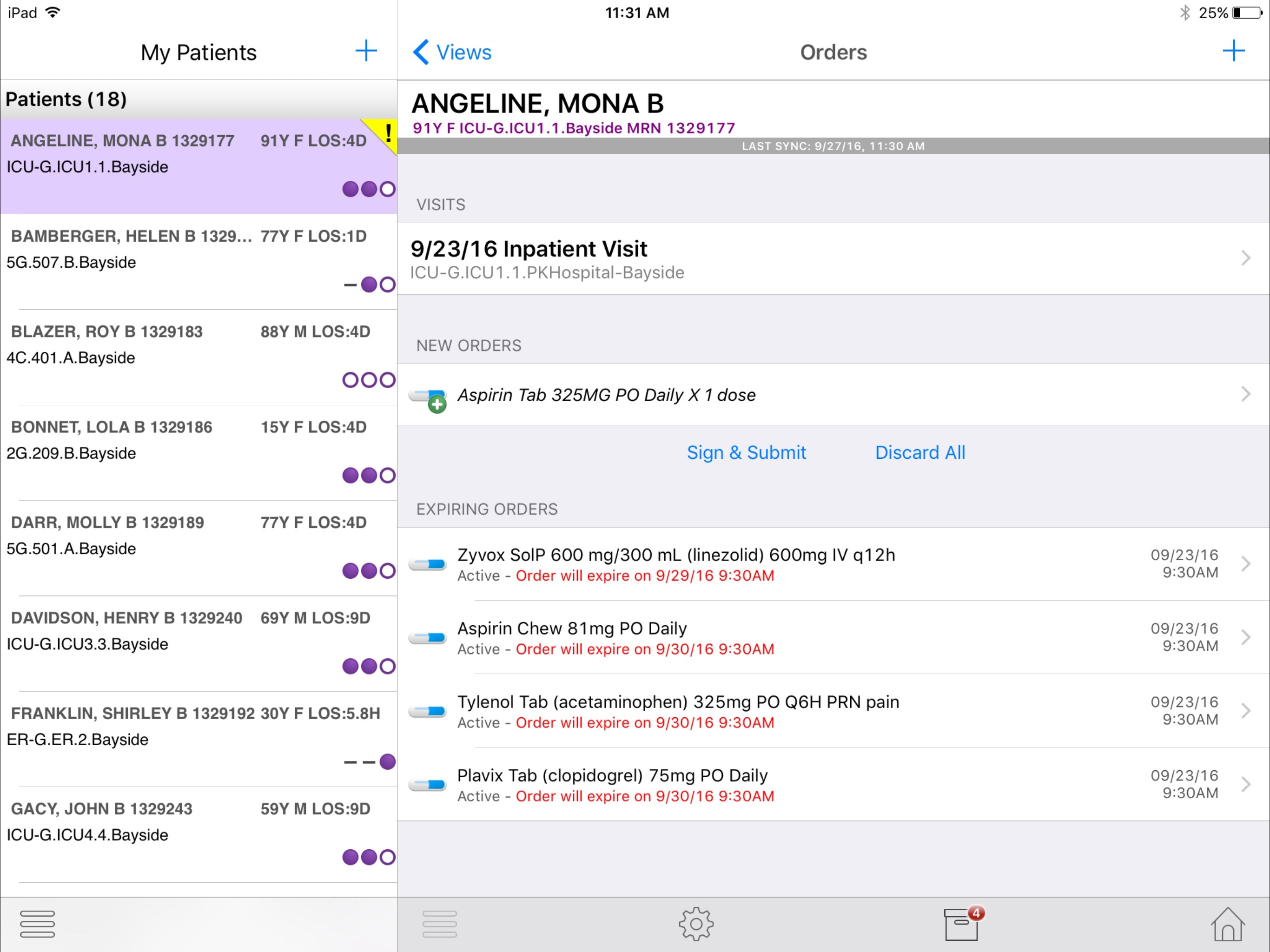This screenshot has height=952, width=1270.
Task: Select patient DAVIDSON, HENRY B 1329240
Action: tap(198, 643)
